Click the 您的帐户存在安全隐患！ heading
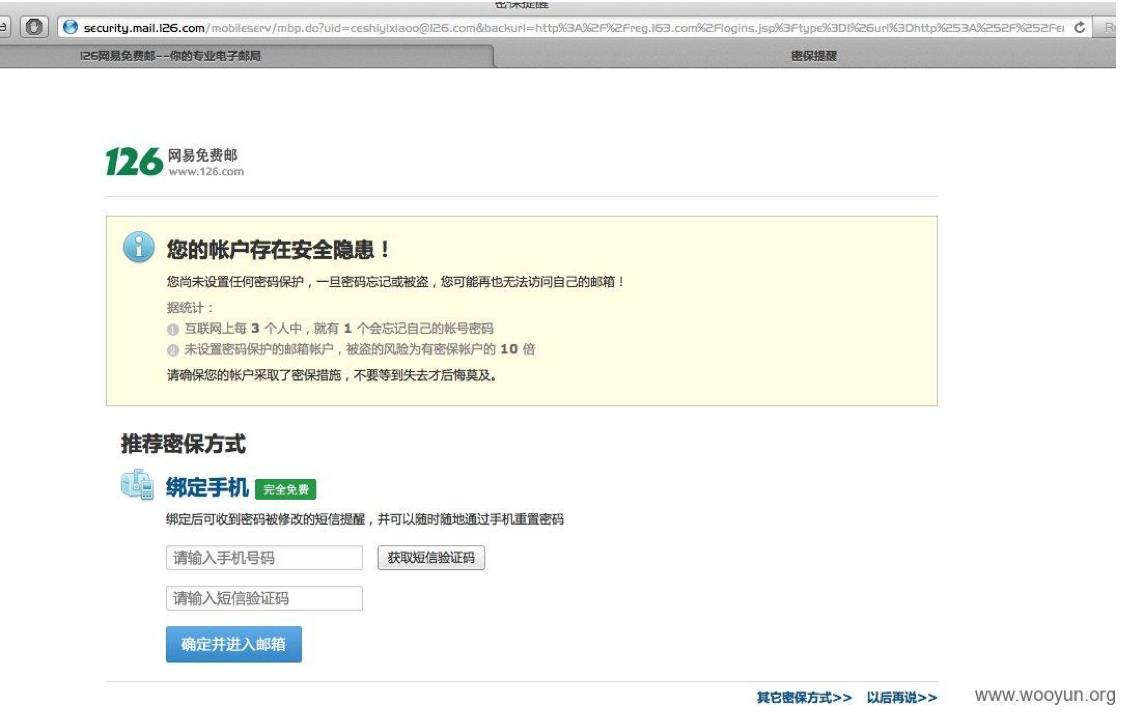This screenshot has height=716, width=1132. [x=279, y=250]
